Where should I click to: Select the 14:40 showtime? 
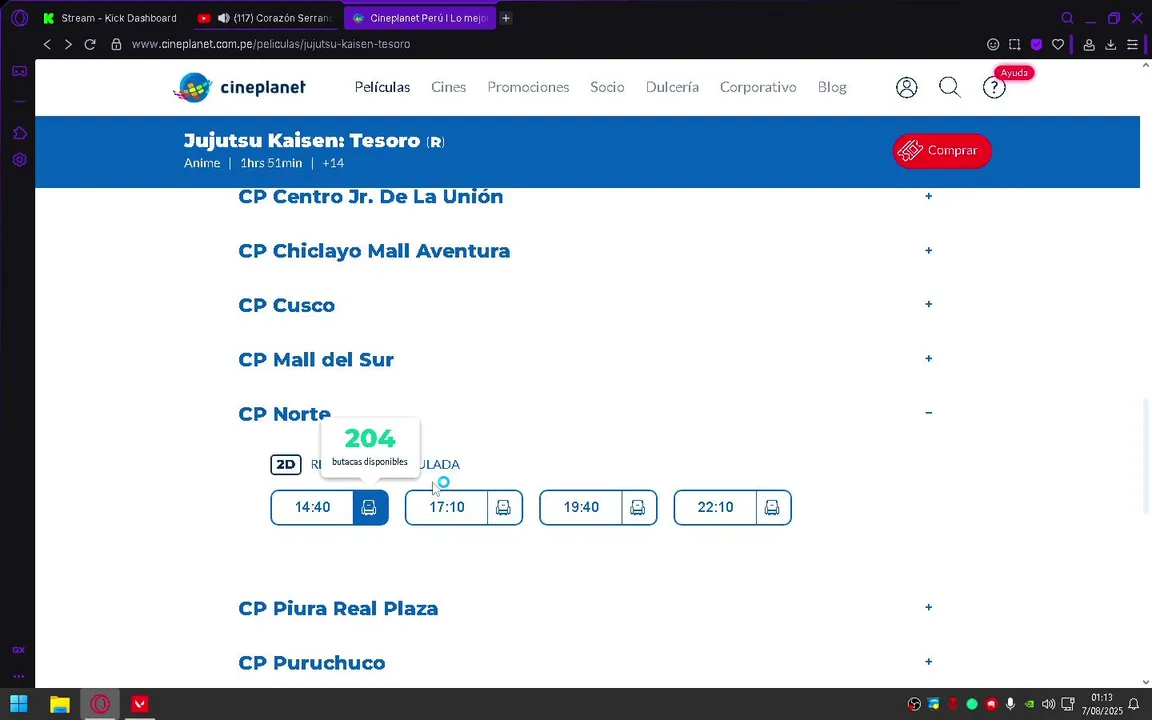point(312,508)
